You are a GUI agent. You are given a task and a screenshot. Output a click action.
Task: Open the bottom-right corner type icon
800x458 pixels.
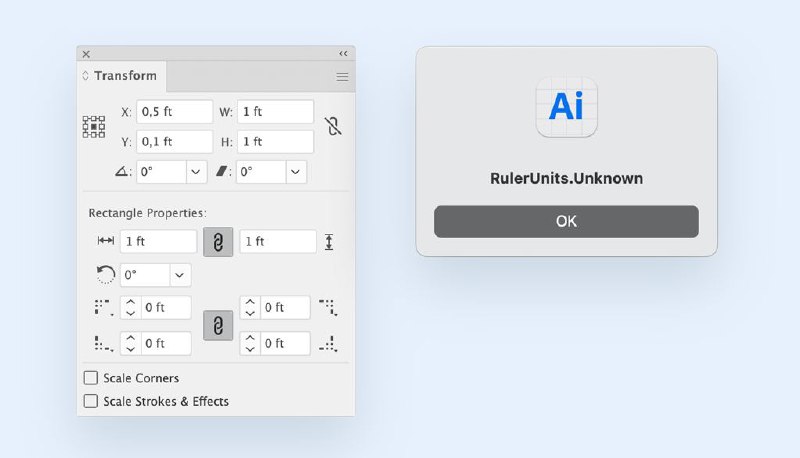(328, 344)
